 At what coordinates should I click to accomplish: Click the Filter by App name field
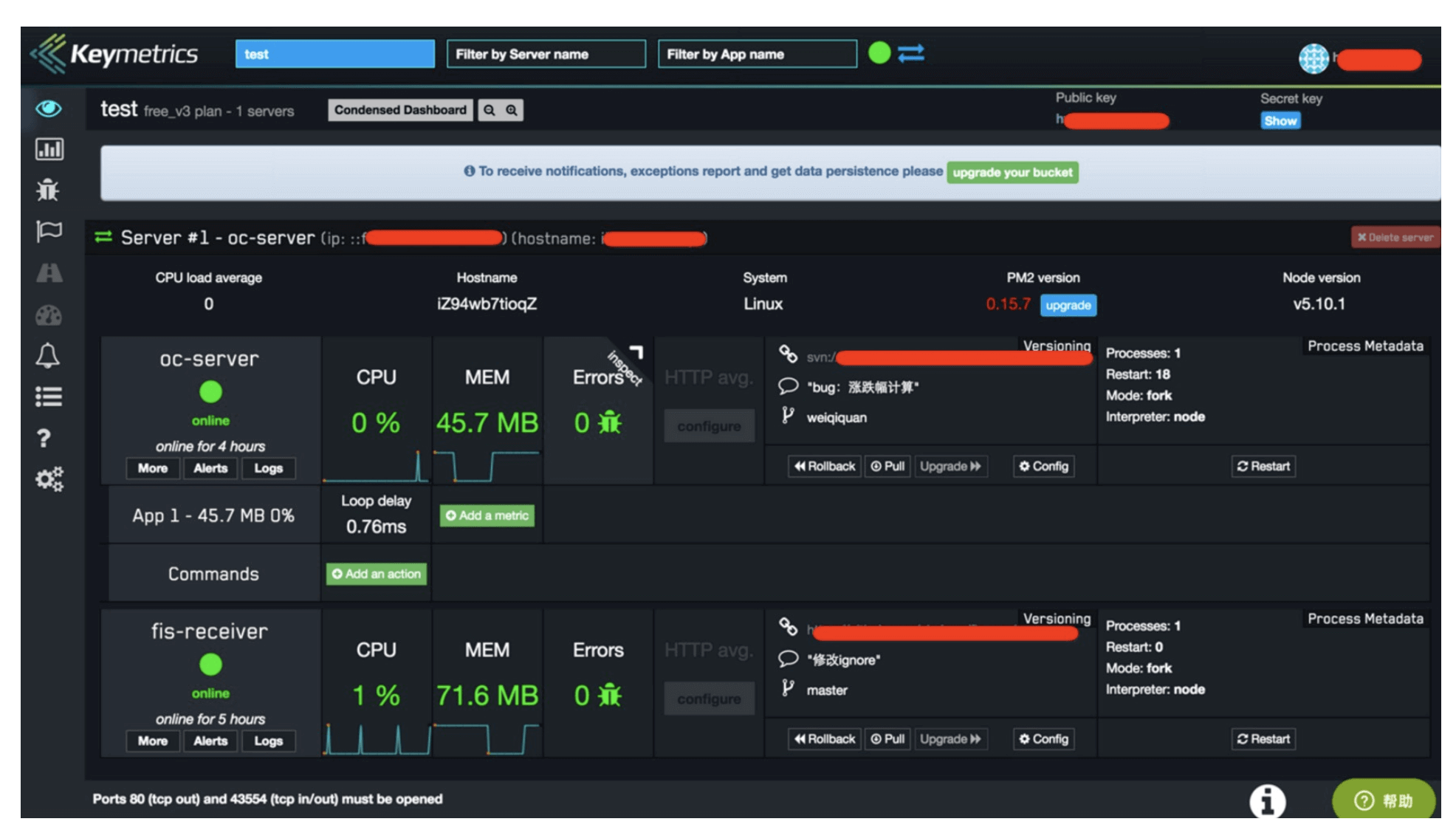point(758,54)
